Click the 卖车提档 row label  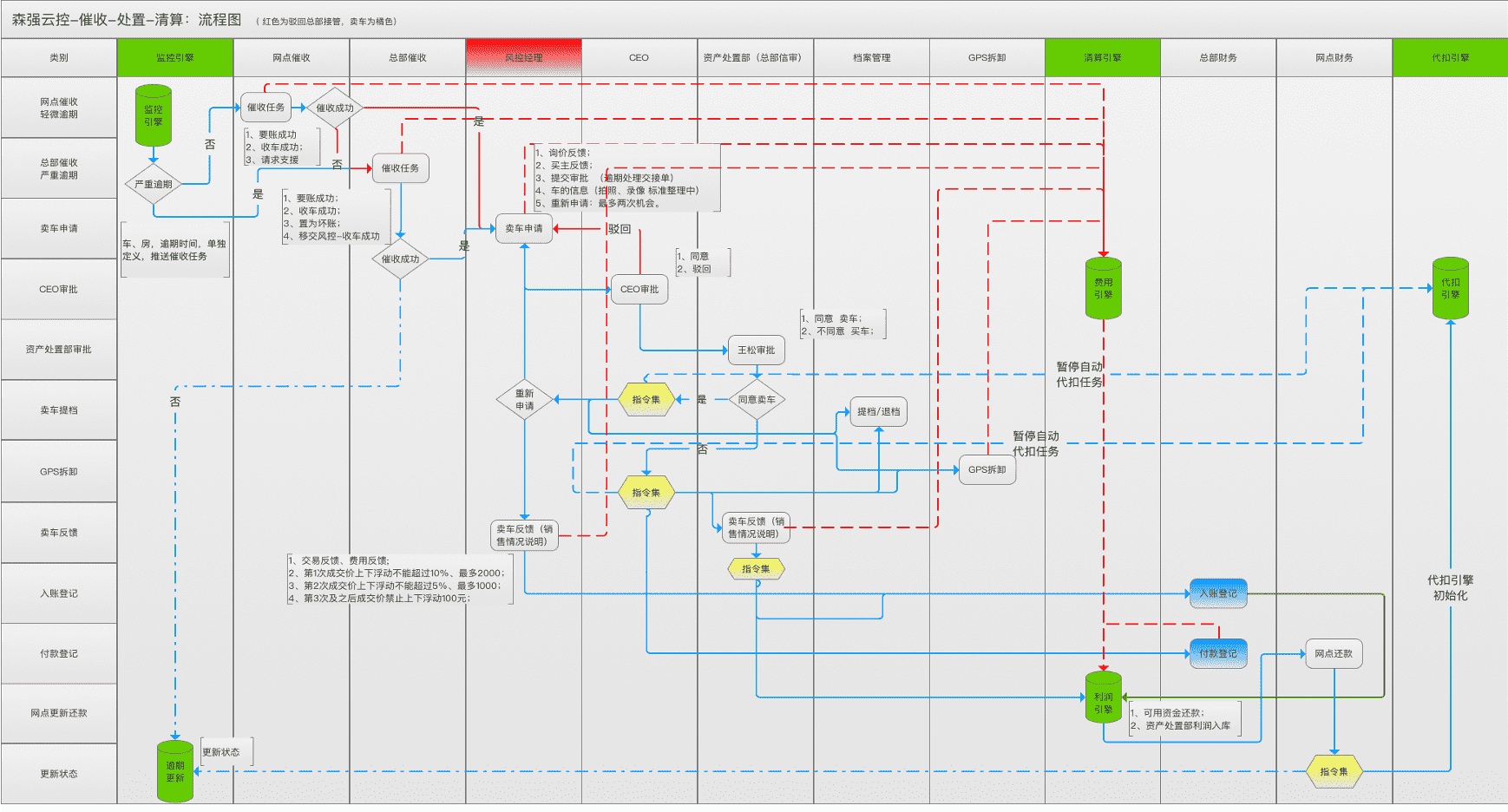(x=59, y=409)
